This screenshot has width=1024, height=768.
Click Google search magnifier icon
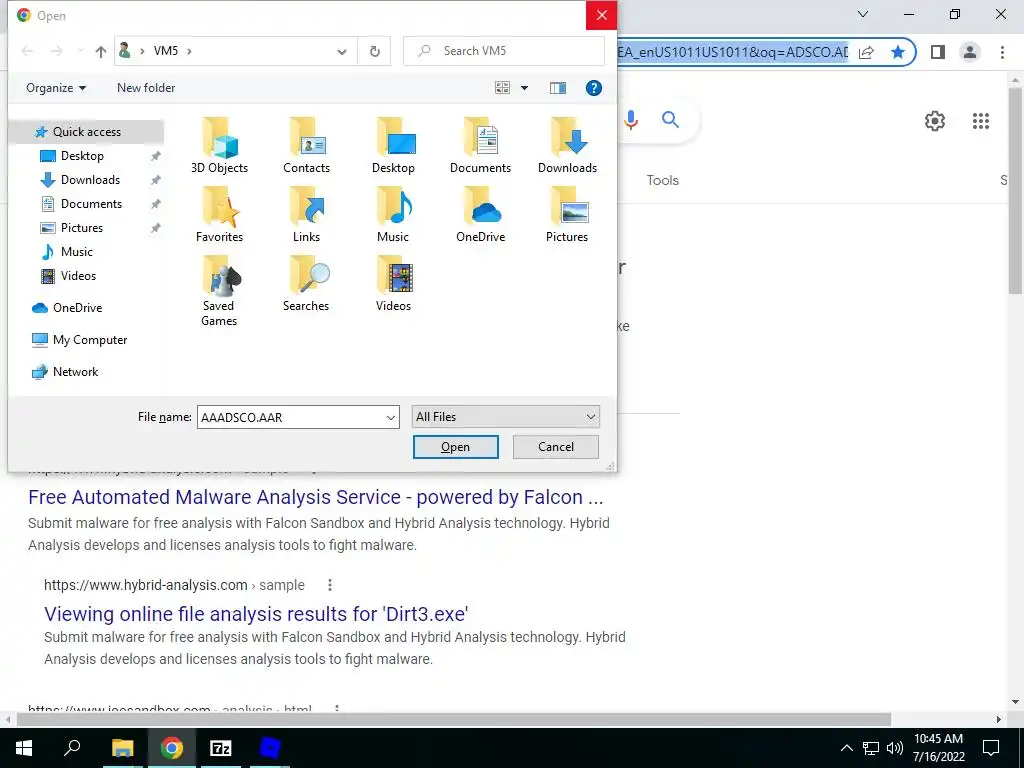click(x=670, y=120)
